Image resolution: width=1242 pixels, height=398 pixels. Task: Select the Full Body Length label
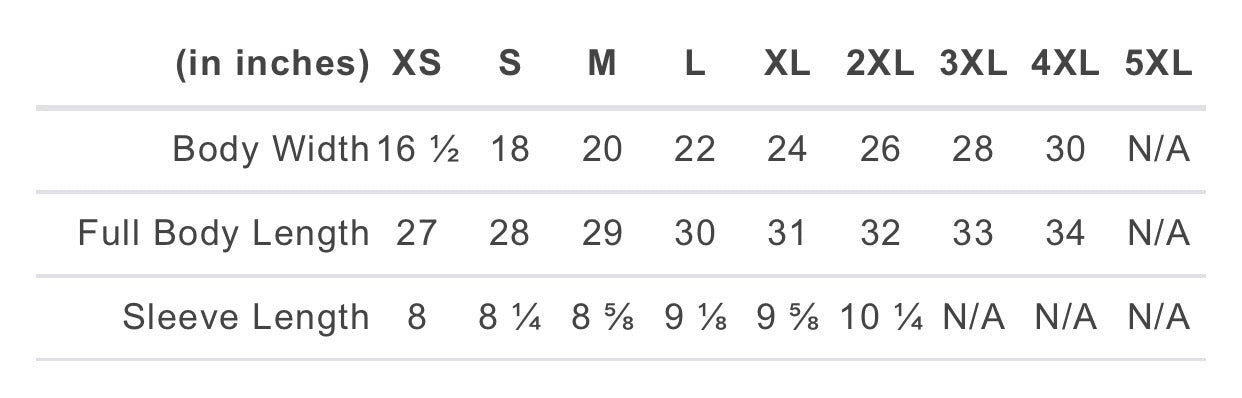pyautogui.click(x=224, y=234)
